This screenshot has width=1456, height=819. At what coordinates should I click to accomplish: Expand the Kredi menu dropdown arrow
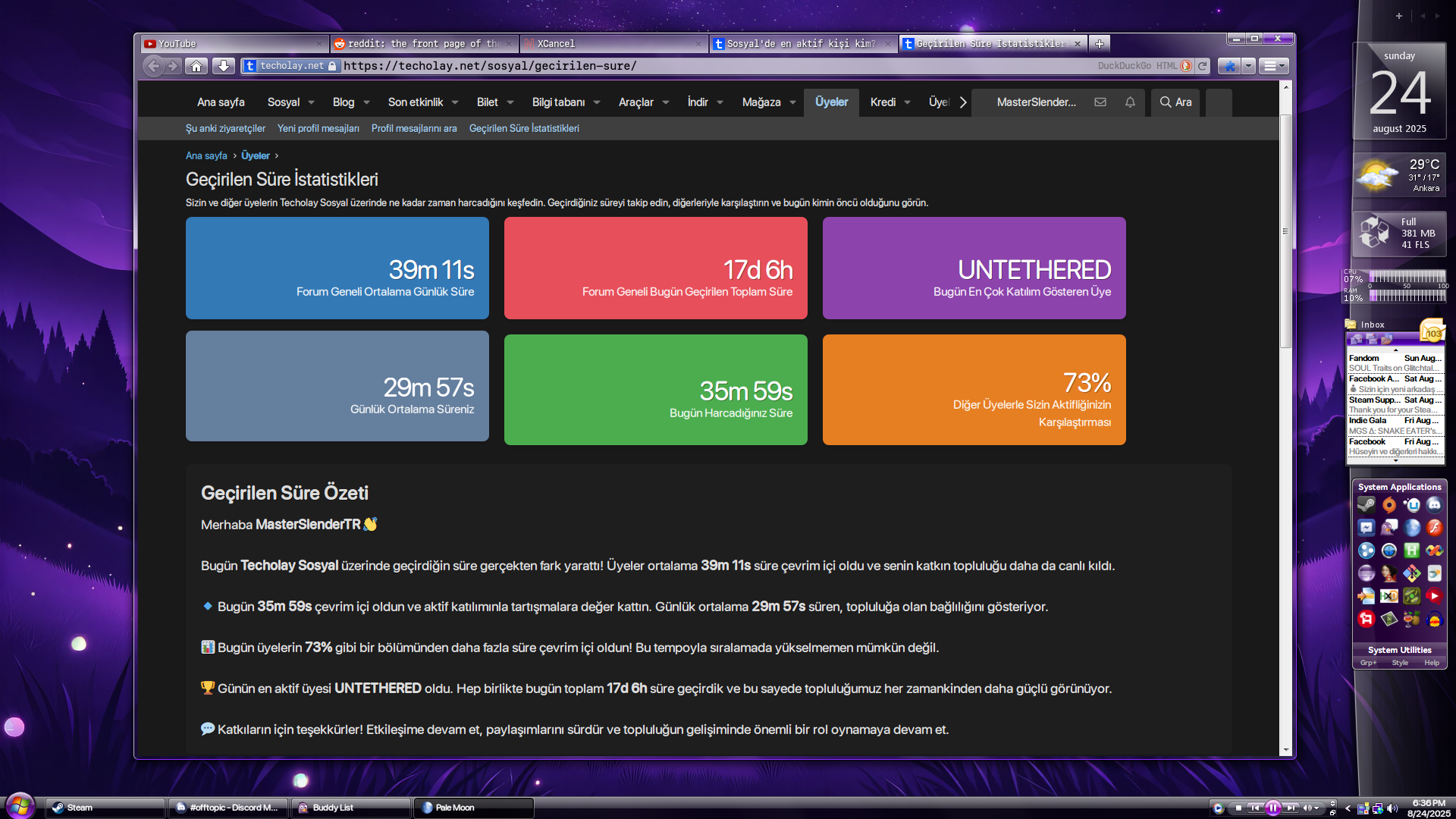coord(907,102)
